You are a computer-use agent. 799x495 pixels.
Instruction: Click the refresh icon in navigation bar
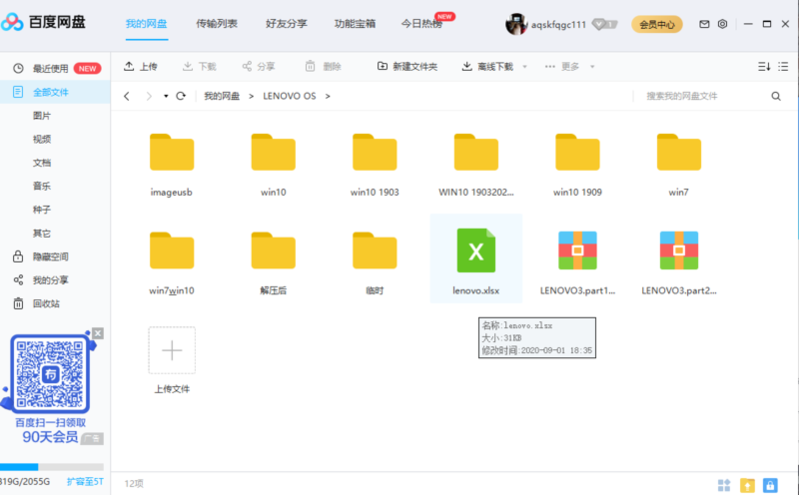coord(181,96)
